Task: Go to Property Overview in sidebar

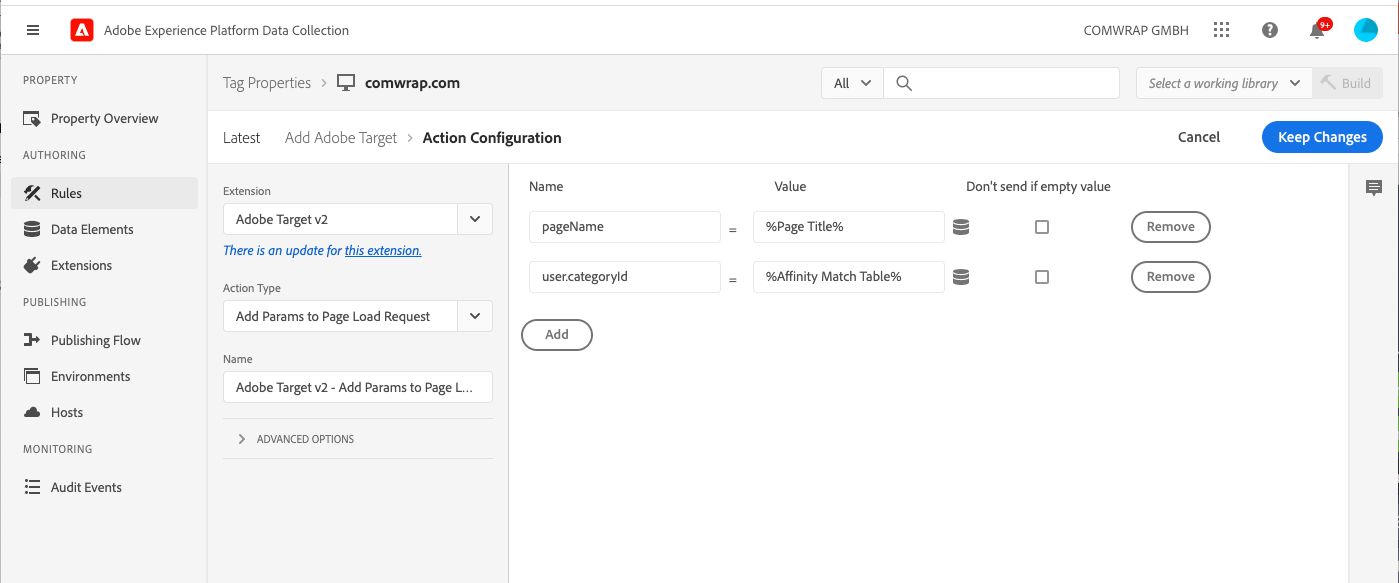Action: 104,119
